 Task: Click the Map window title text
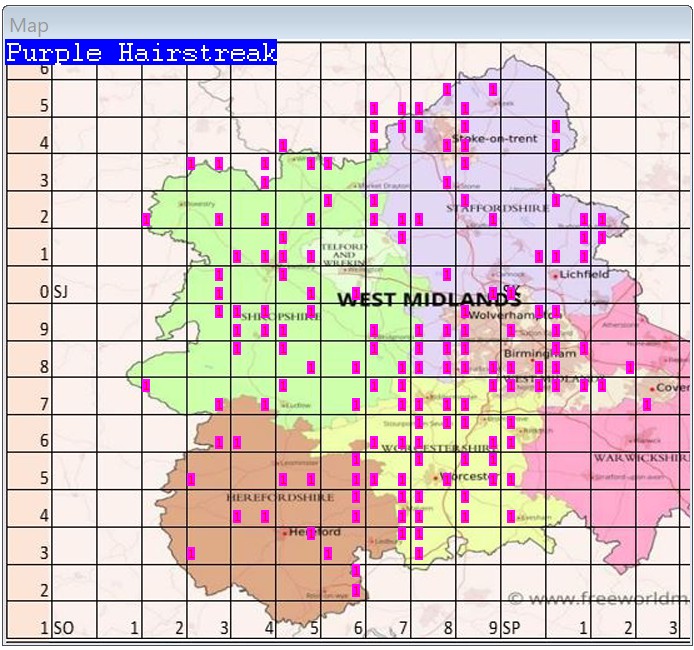tap(29, 26)
